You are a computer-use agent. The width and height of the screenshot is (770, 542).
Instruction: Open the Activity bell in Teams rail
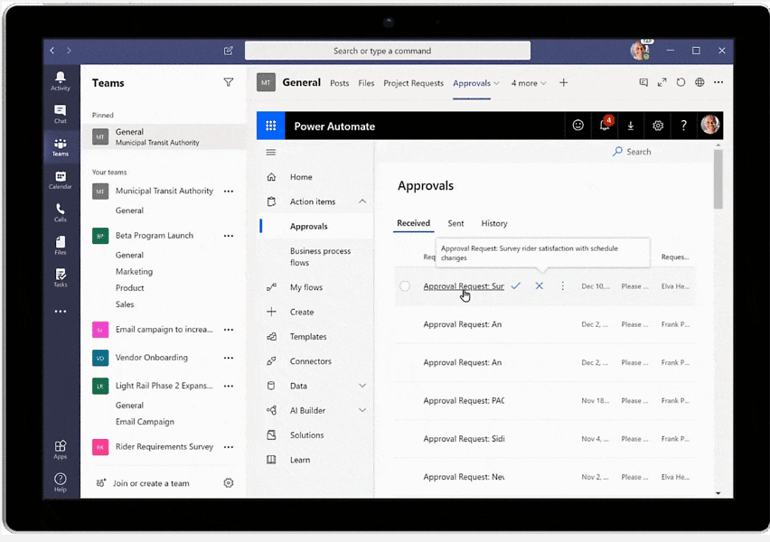point(60,81)
